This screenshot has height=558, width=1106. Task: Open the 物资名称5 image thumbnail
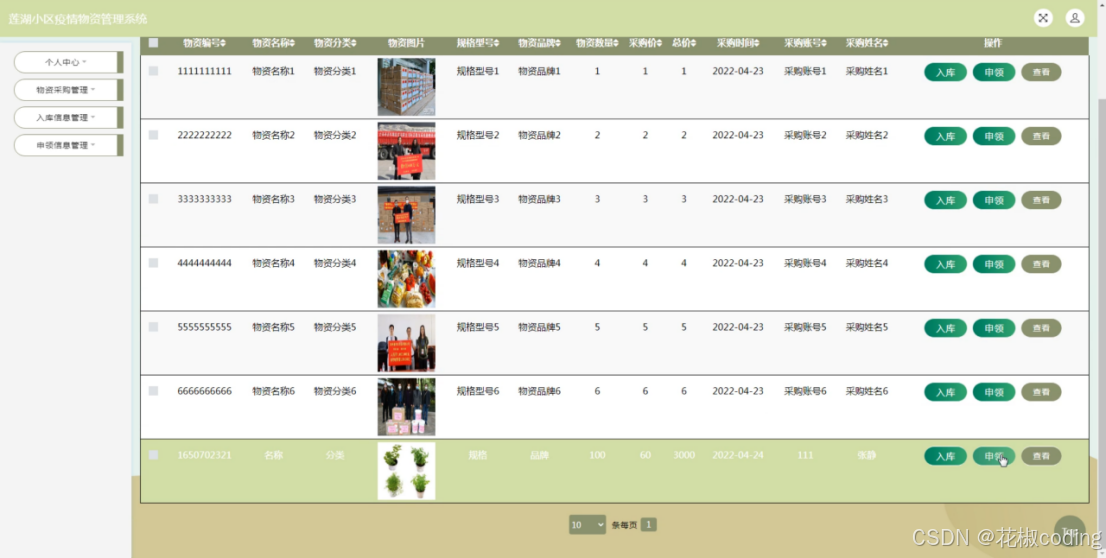click(406, 343)
